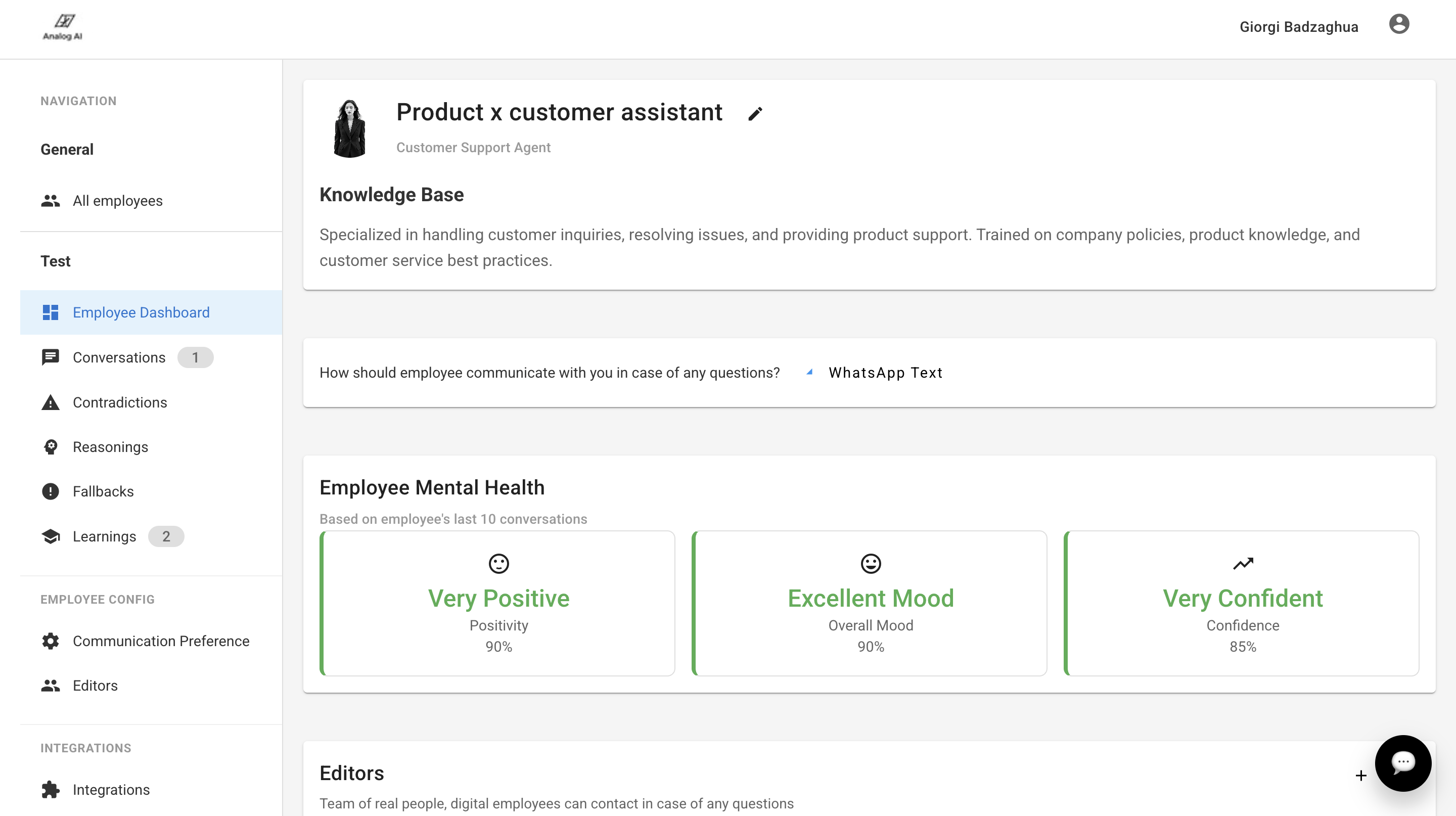Select the Editors navigation entry
Viewport: 1456px width, 816px height.
[x=95, y=686]
